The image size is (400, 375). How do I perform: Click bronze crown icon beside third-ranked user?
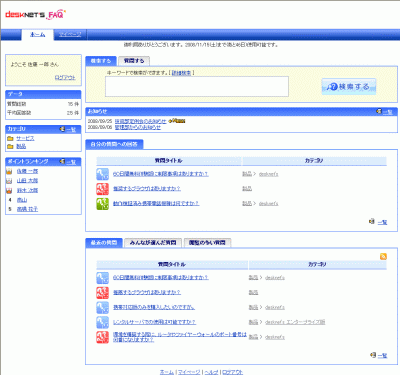pos(9,190)
